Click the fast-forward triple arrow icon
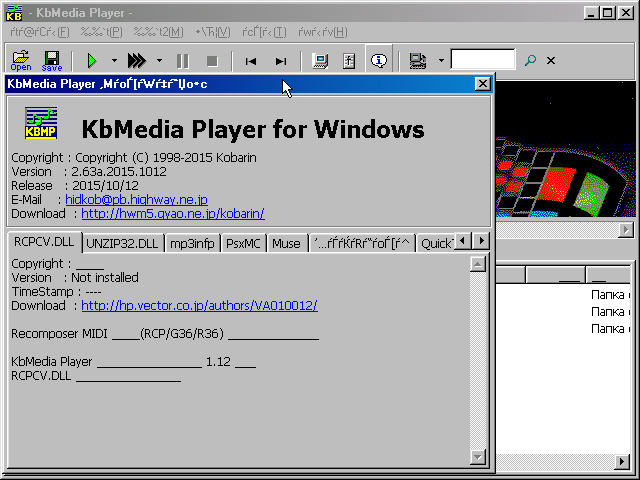Viewport: 640px width, 480px height. point(137,60)
